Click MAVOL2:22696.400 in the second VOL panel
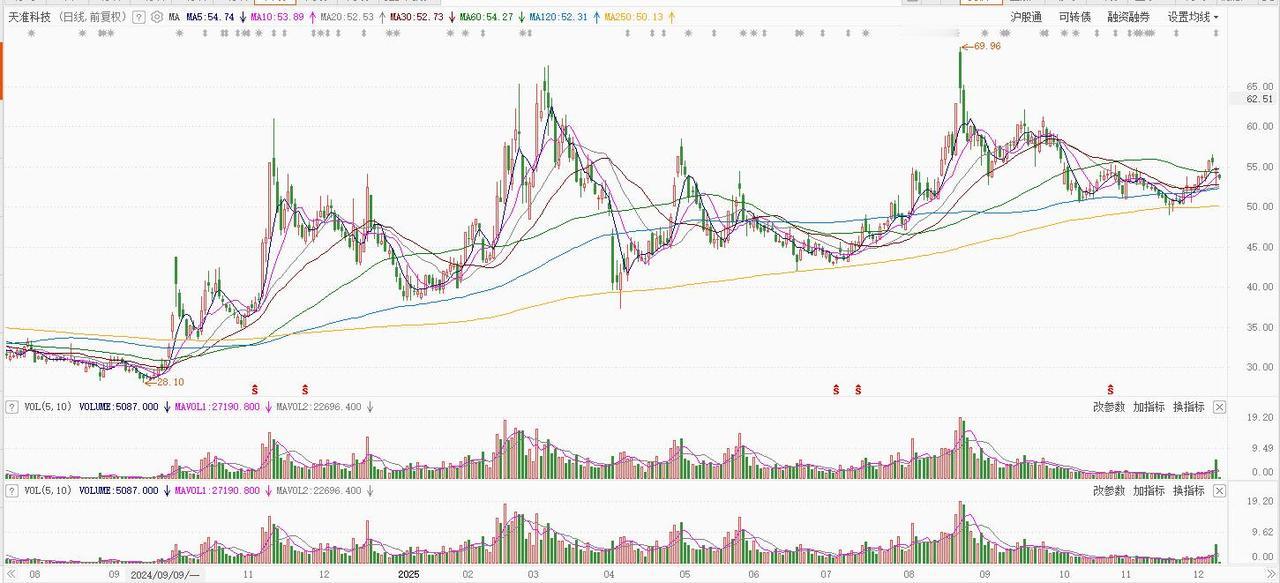Image resolution: width=1280 pixels, height=583 pixels. [x=320, y=491]
